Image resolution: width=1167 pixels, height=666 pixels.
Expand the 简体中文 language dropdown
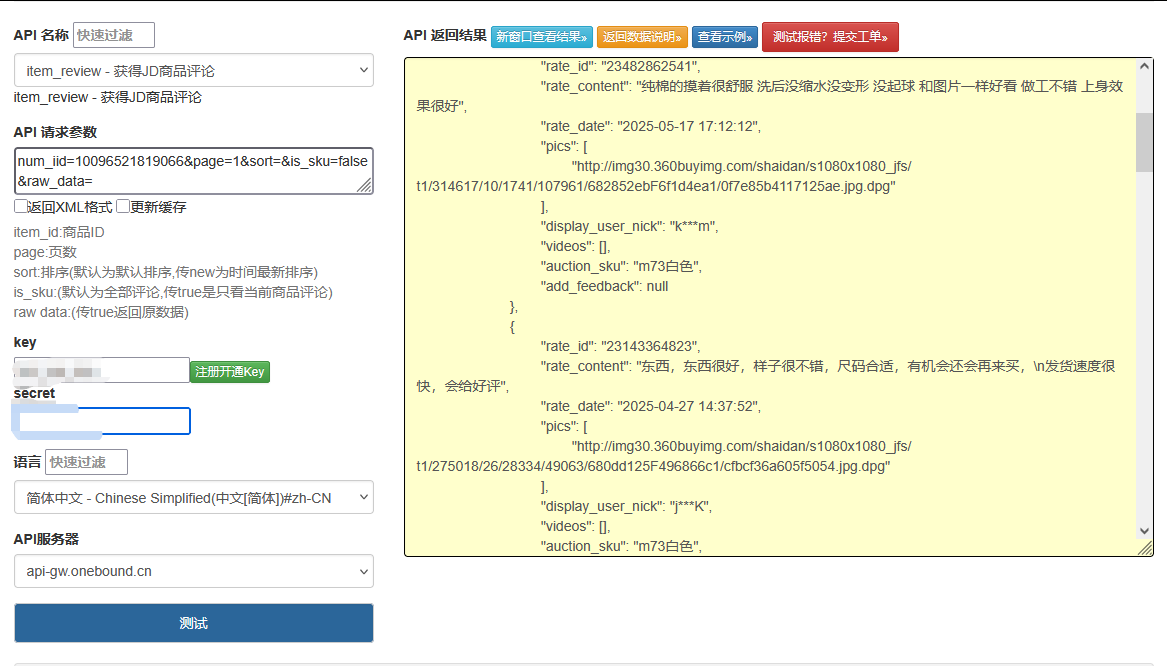194,498
